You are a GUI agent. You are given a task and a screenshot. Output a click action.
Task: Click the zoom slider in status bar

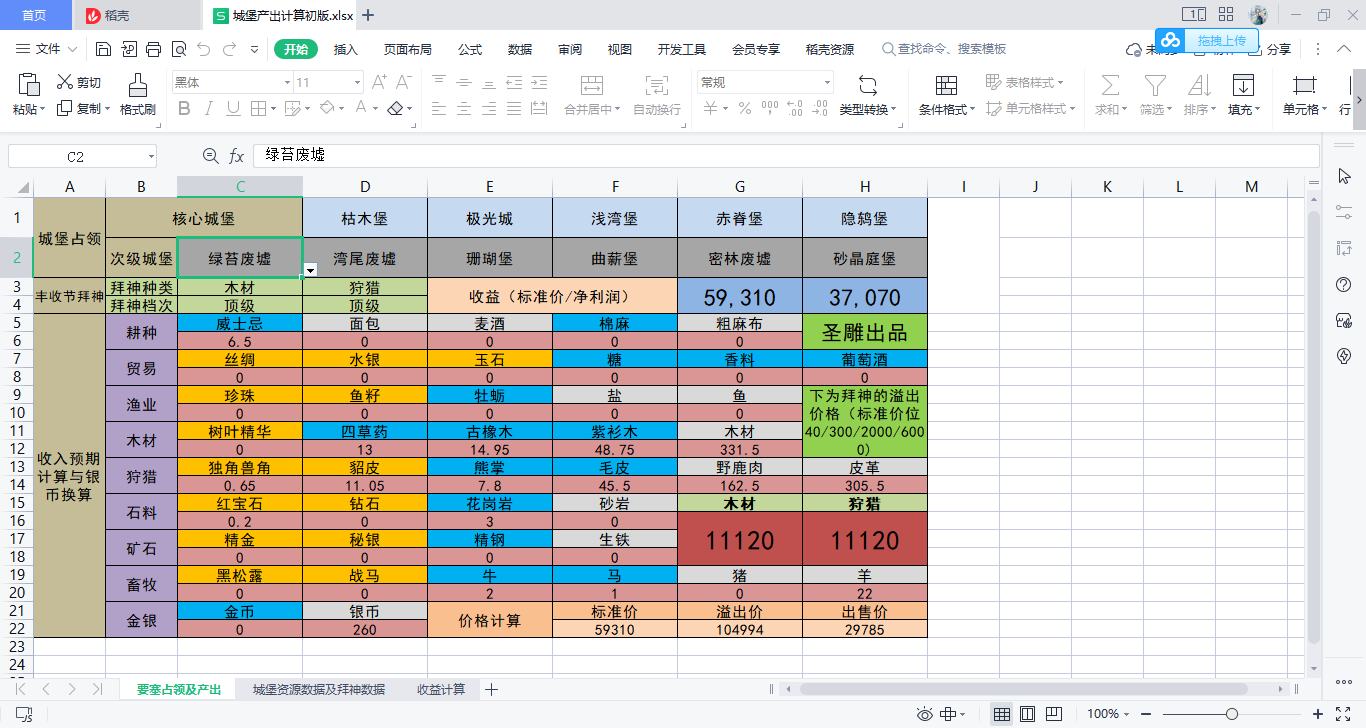coord(1232,714)
